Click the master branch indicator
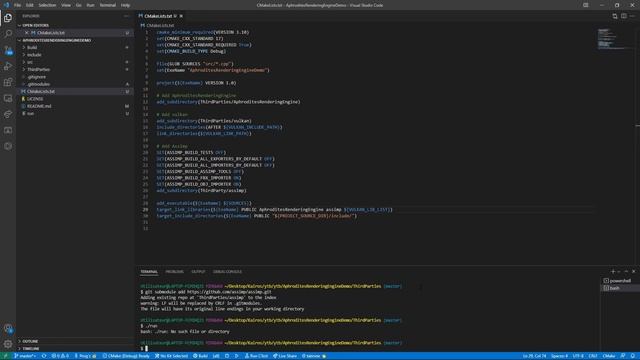 coord(25,356)
